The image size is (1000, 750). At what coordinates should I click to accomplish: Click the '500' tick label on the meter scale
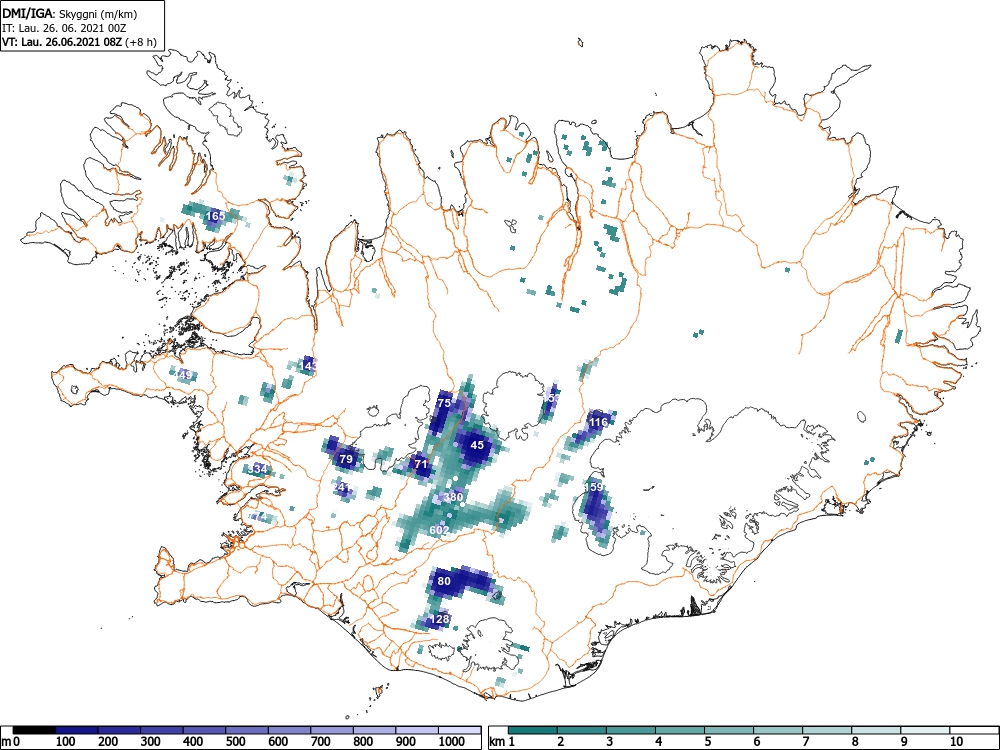coord(236,741)
